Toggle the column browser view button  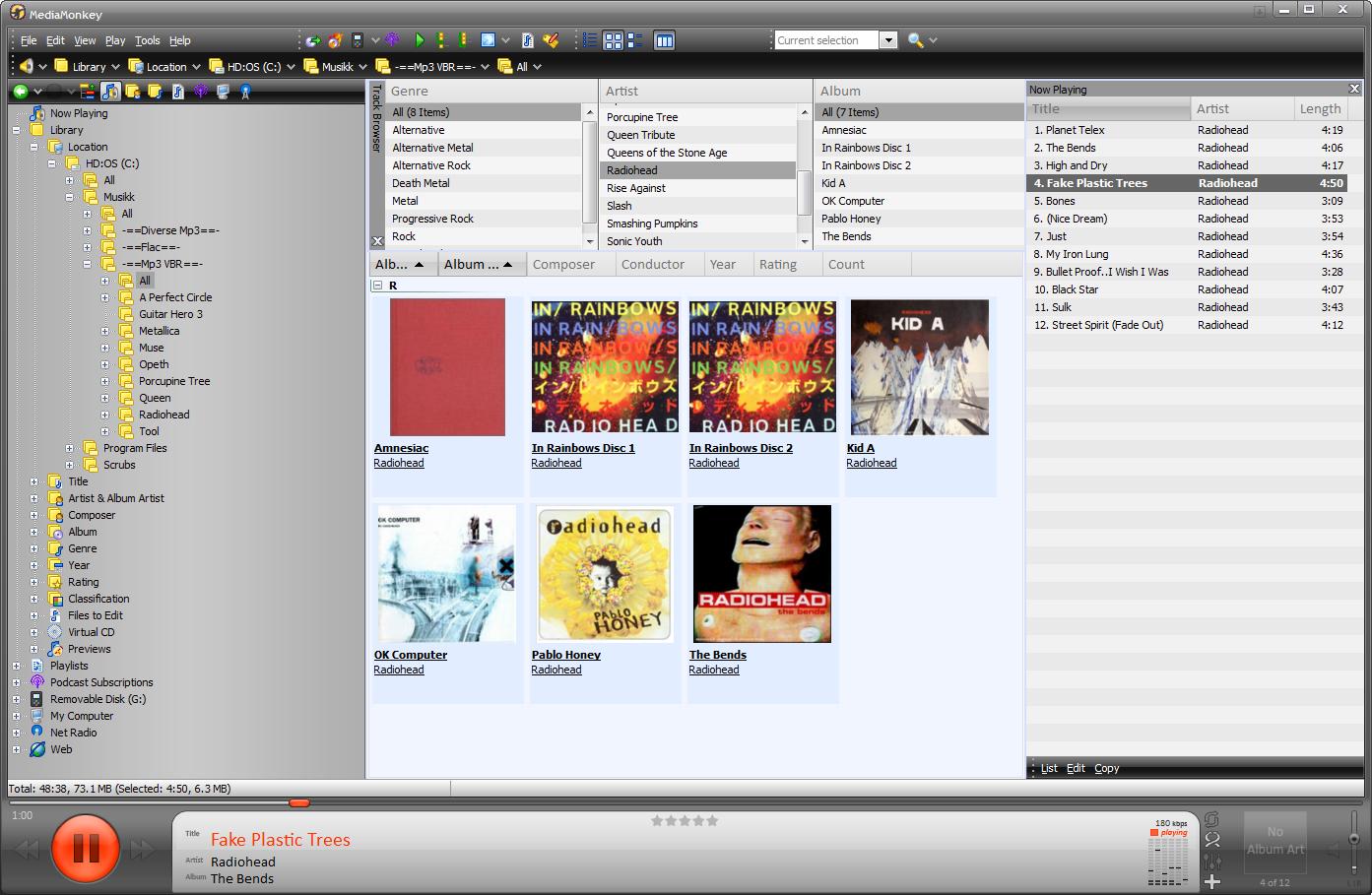665,40
